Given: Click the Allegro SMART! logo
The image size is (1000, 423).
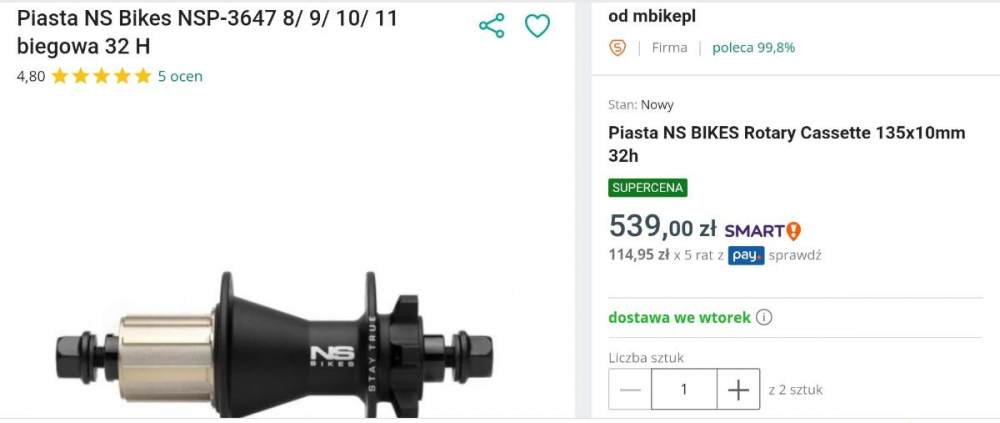Looking at the screenshot, I should point(762,230).
